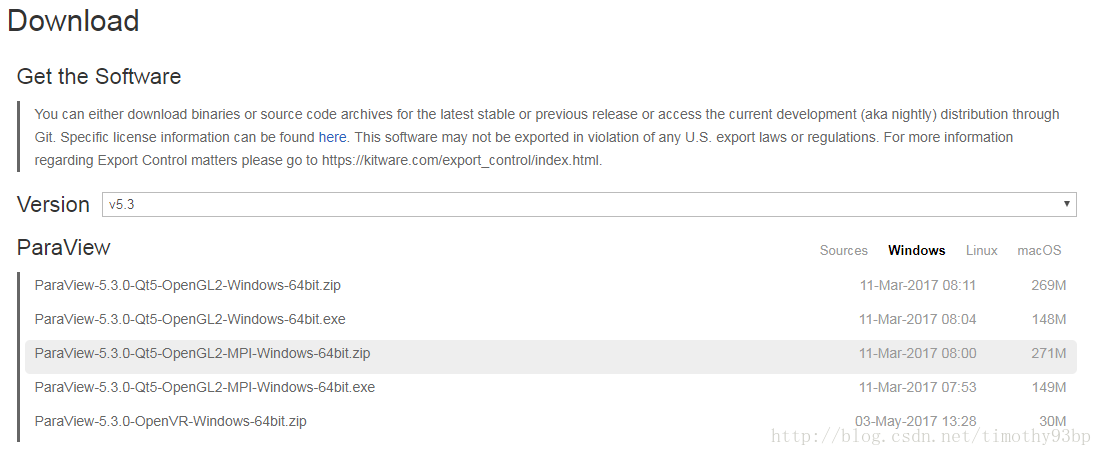Click the ParaView section heading
Viewport: 1103px width, 456px height.
[63, 247]
